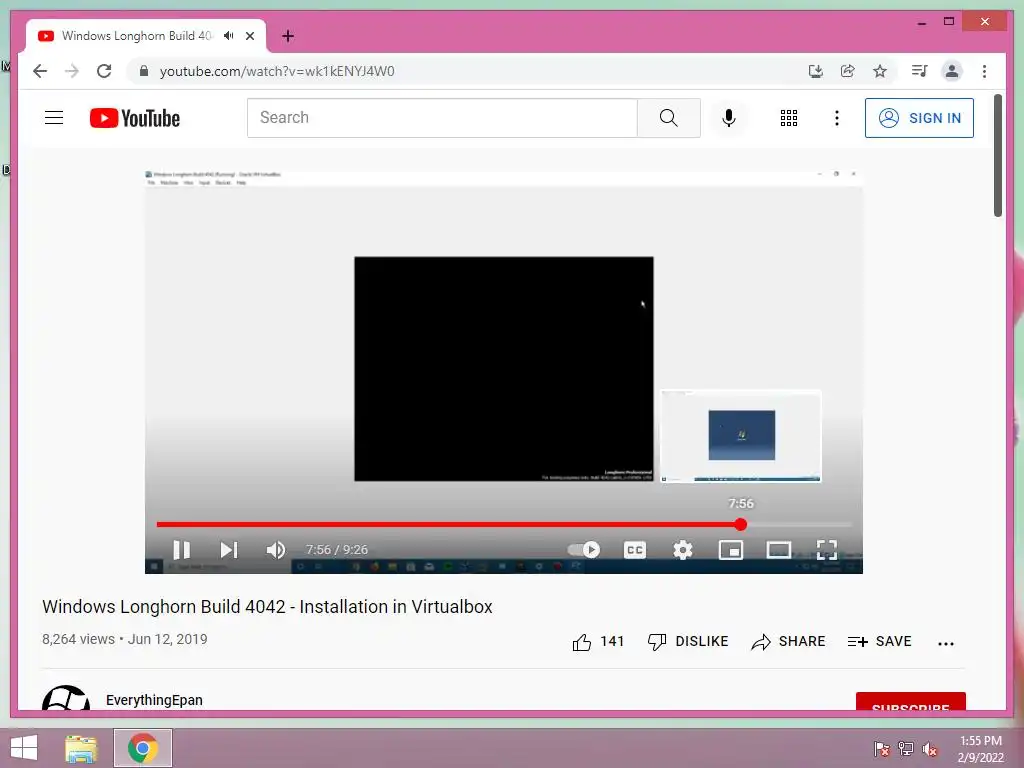
Task: Open the Chrome three-dot menu
Action: click(984, 71)
